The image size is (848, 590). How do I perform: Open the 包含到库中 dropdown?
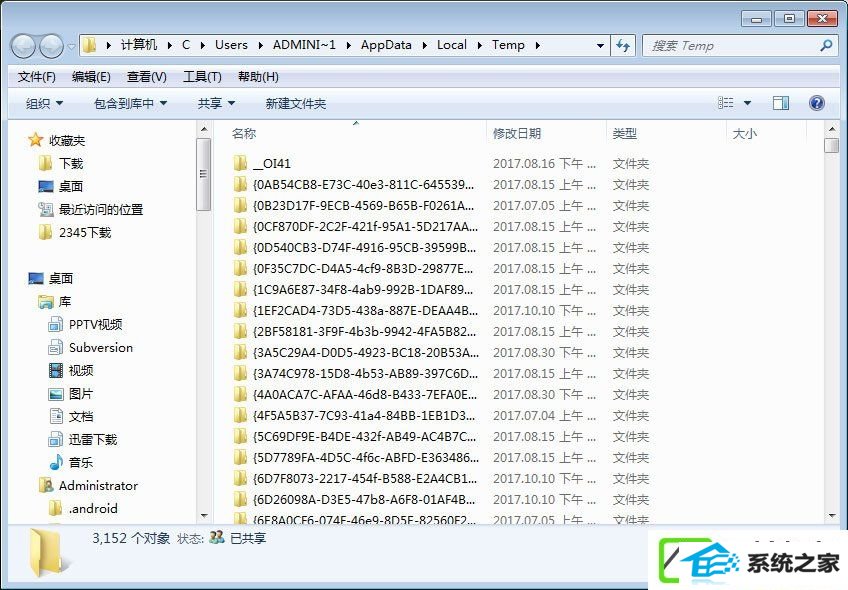point(130,103)
